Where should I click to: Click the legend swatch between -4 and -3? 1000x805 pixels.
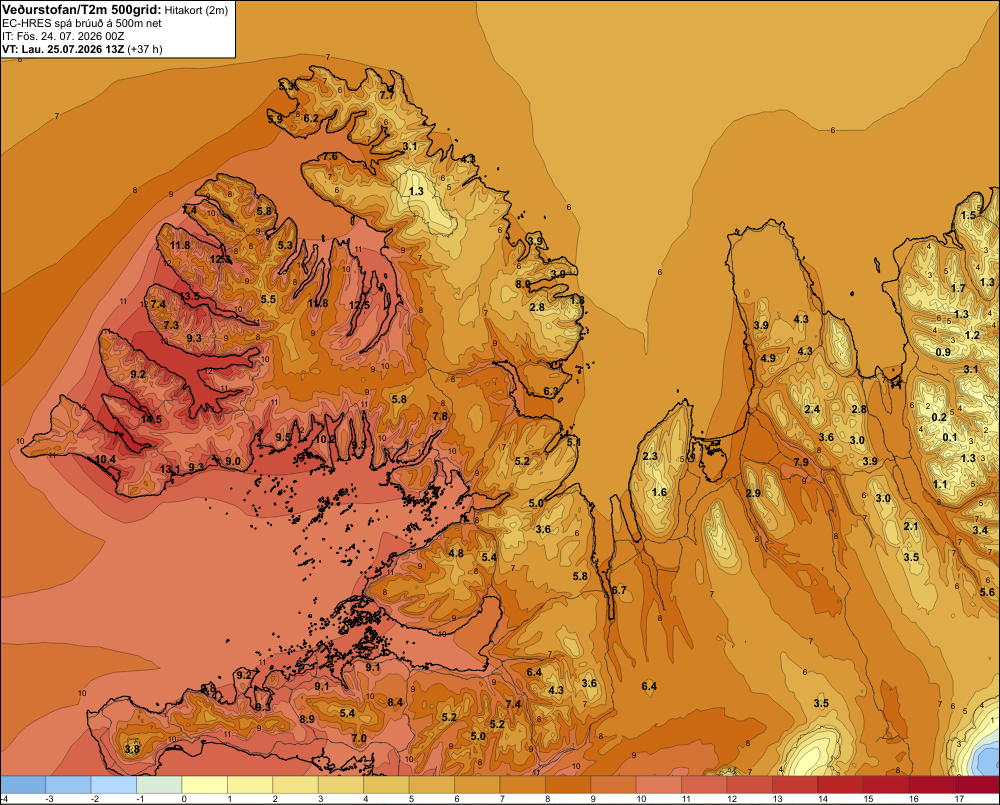click(24, 784)
